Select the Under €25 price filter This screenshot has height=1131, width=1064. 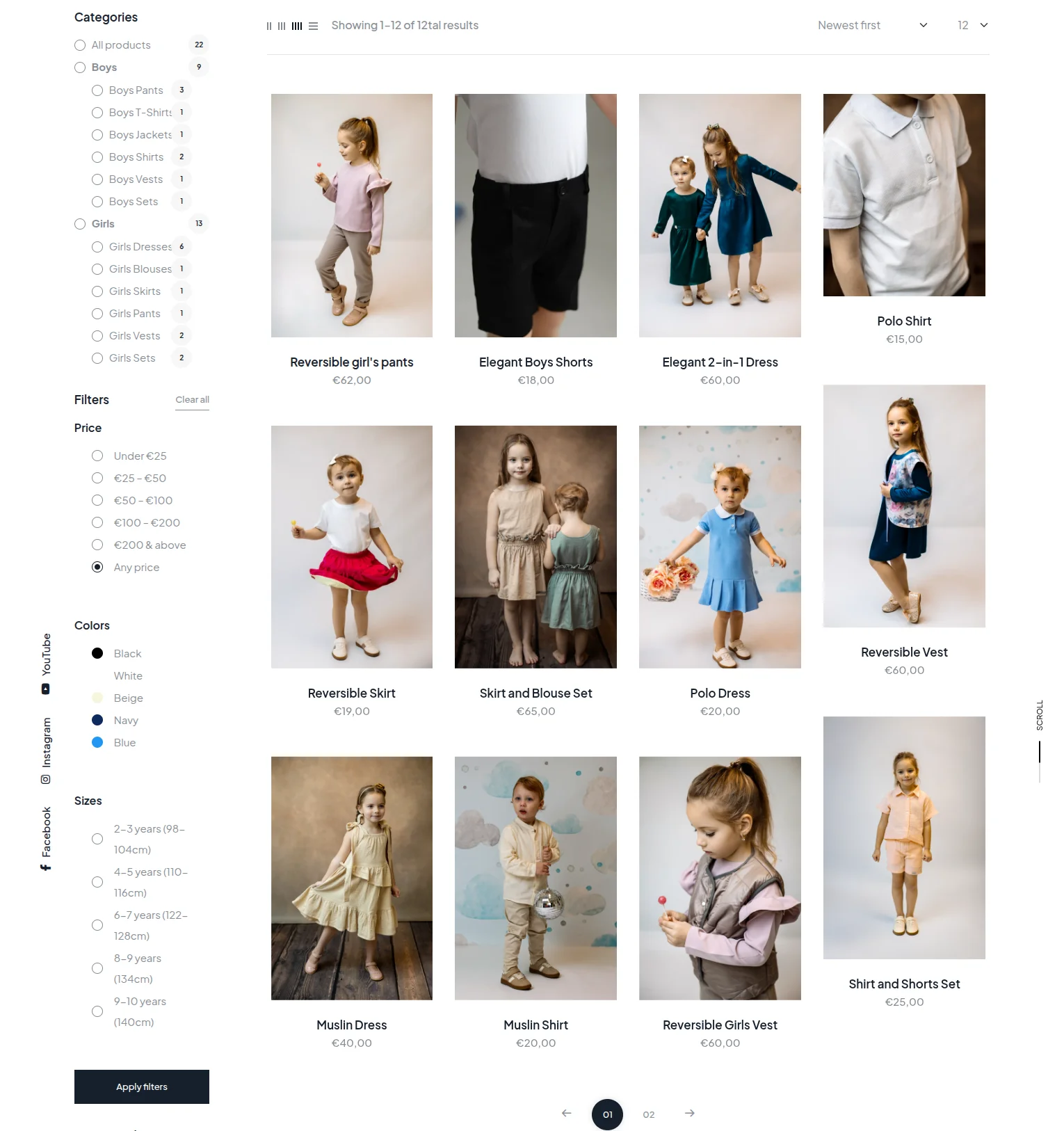(x=97, y=456)
